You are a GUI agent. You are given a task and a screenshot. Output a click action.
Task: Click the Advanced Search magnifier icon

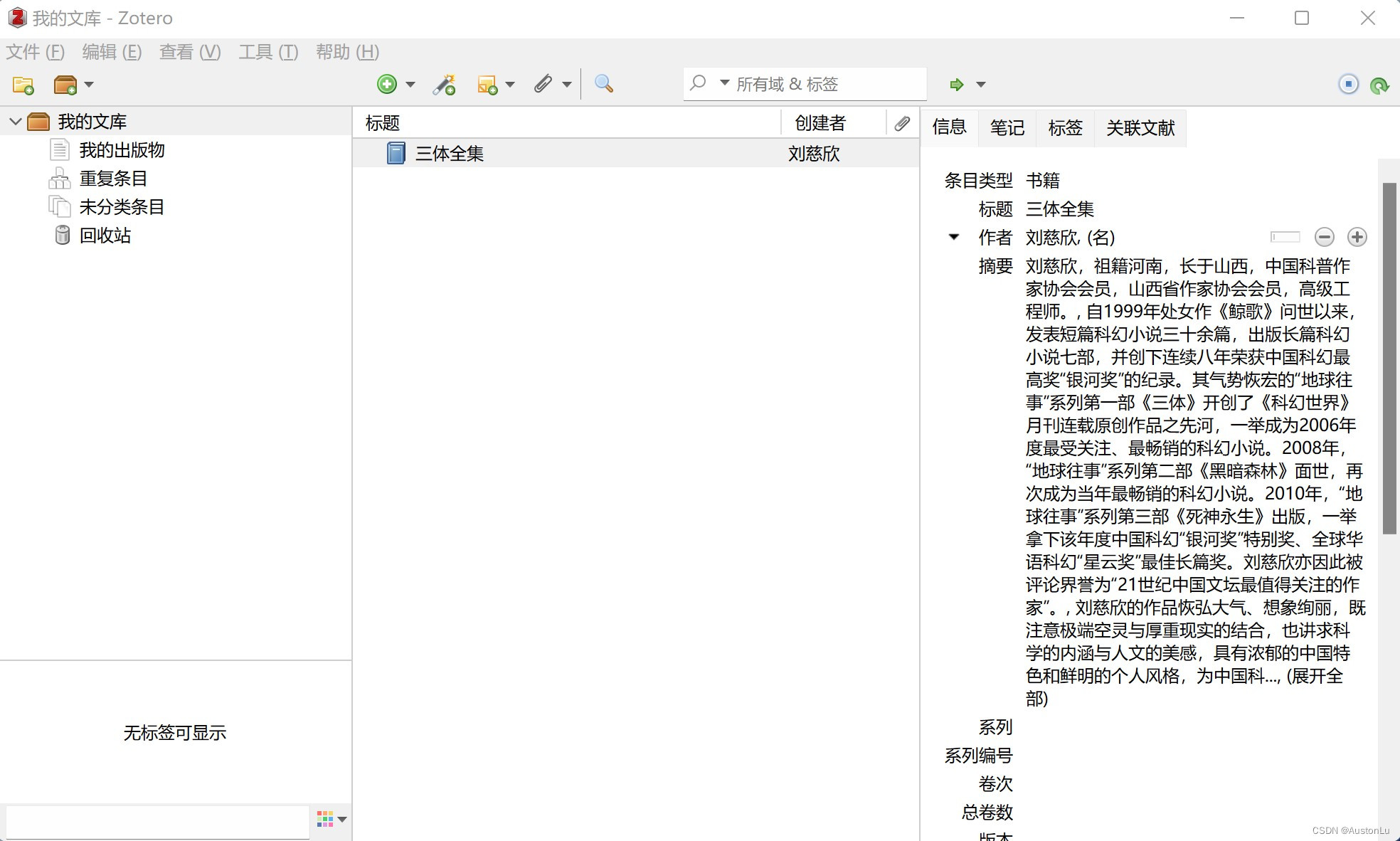click(604, 84)
